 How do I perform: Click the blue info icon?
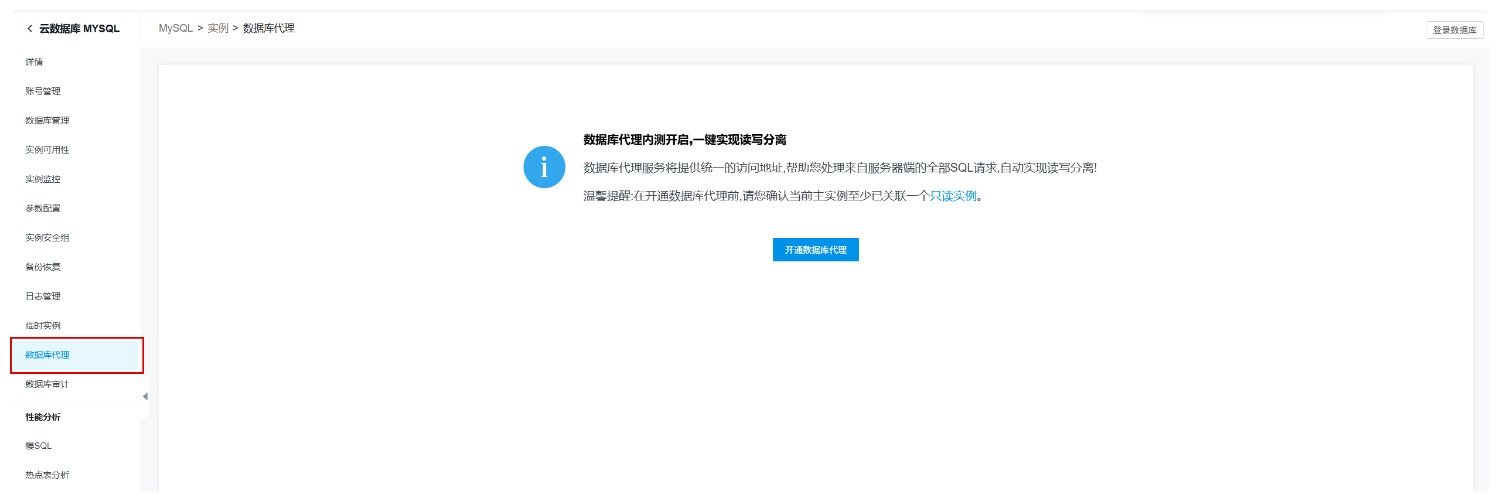[544, 167]
